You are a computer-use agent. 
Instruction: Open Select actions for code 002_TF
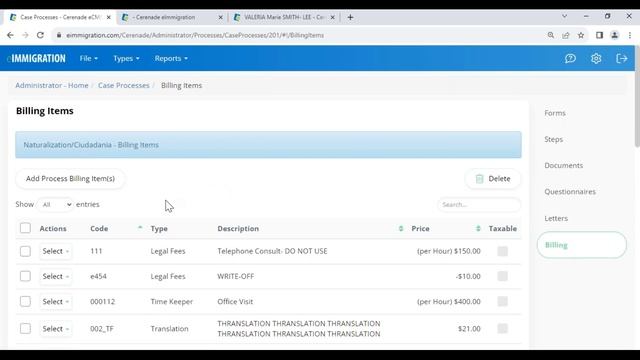(56, 329)
